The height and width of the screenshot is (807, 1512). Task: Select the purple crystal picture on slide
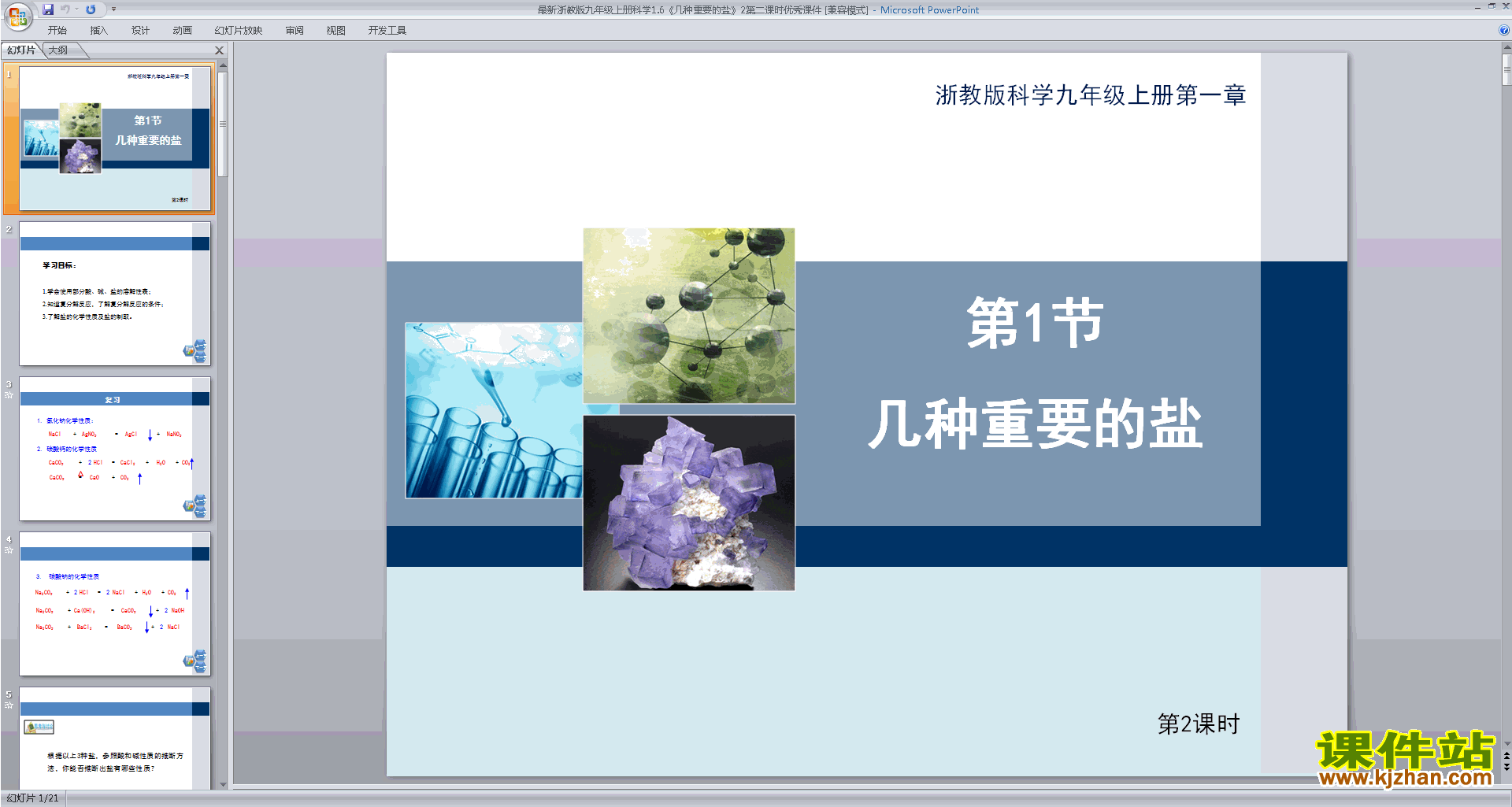689,503
